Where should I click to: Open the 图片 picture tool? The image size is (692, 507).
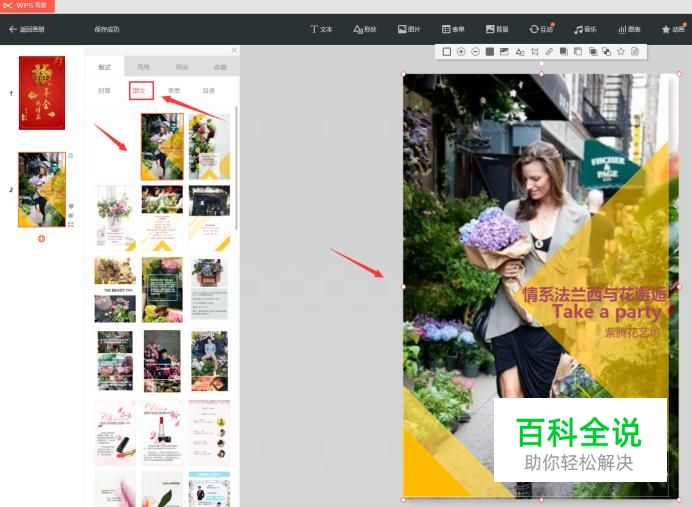[x=409, y=29]
